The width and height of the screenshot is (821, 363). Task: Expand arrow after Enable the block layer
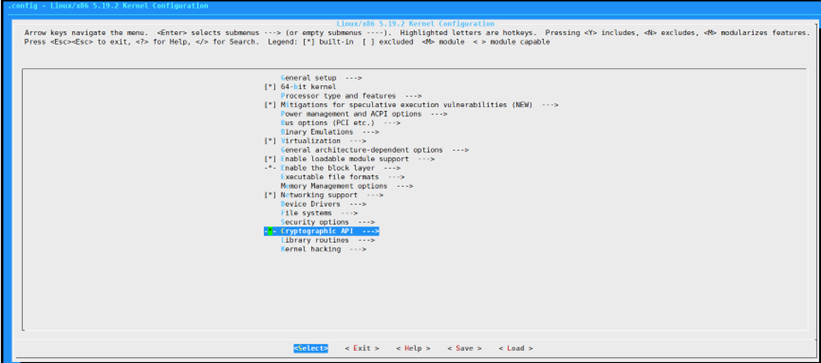392,168
